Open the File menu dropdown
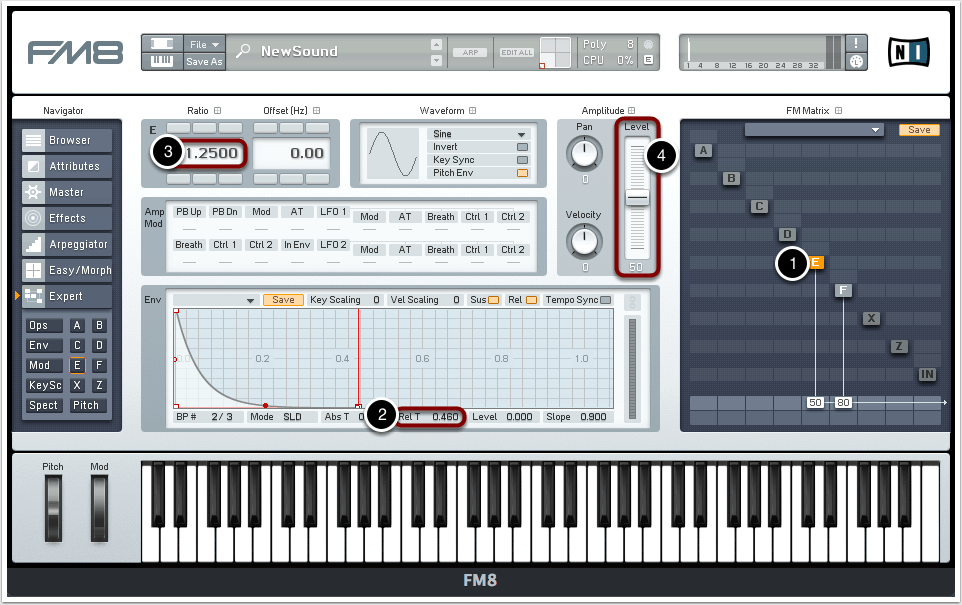 pyautogui.click(x=204, y=44)
